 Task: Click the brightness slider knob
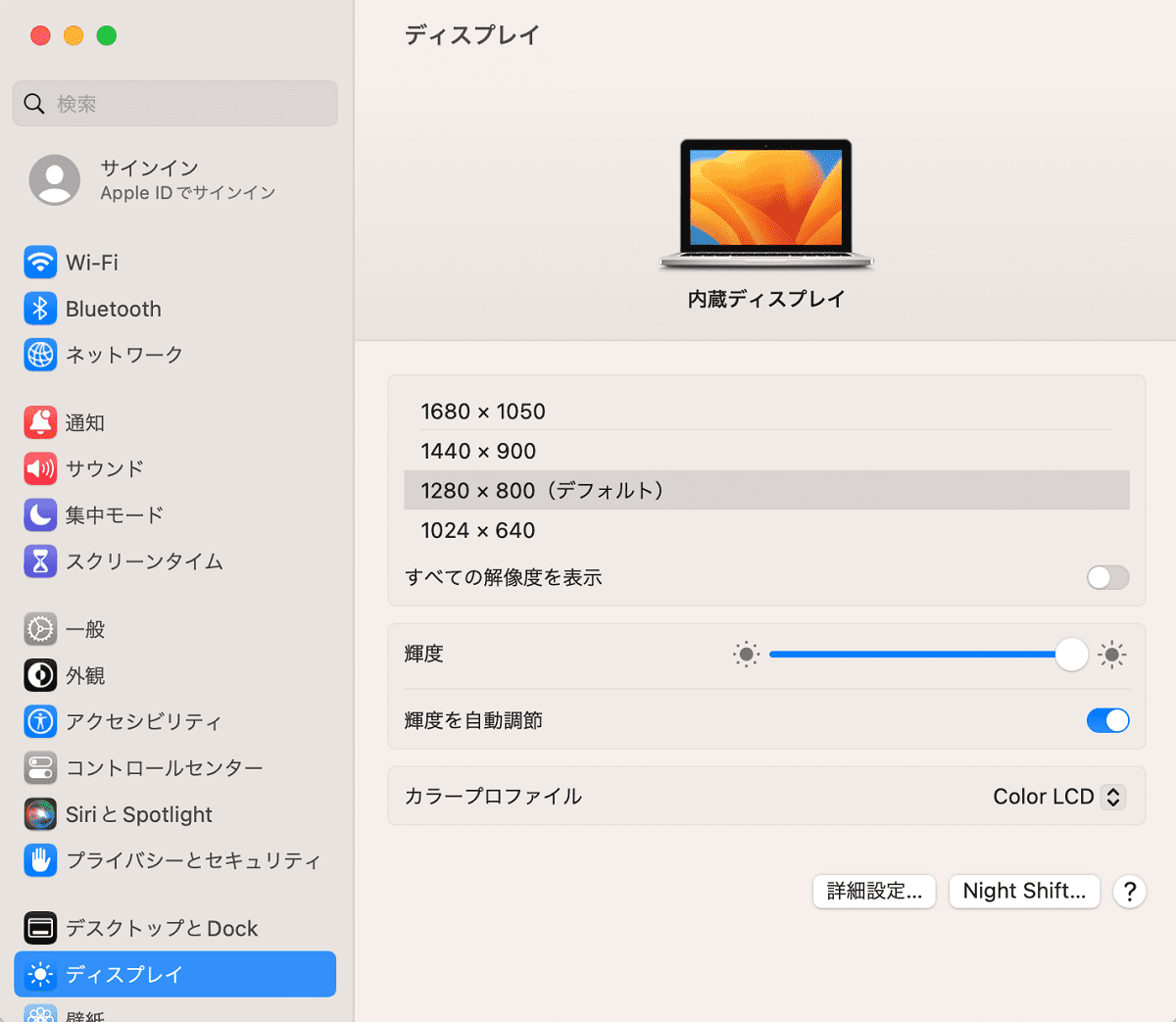1071,655
